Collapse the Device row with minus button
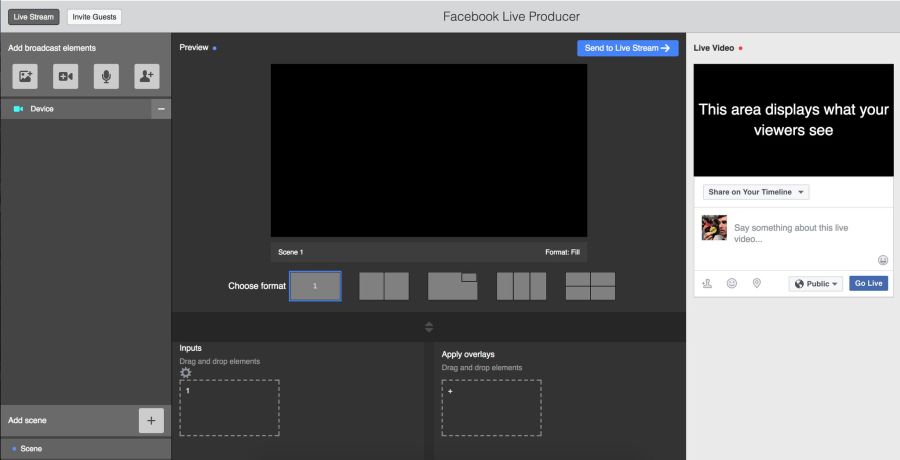The width and height of the screenshot is (900, 460). point(161,109)
